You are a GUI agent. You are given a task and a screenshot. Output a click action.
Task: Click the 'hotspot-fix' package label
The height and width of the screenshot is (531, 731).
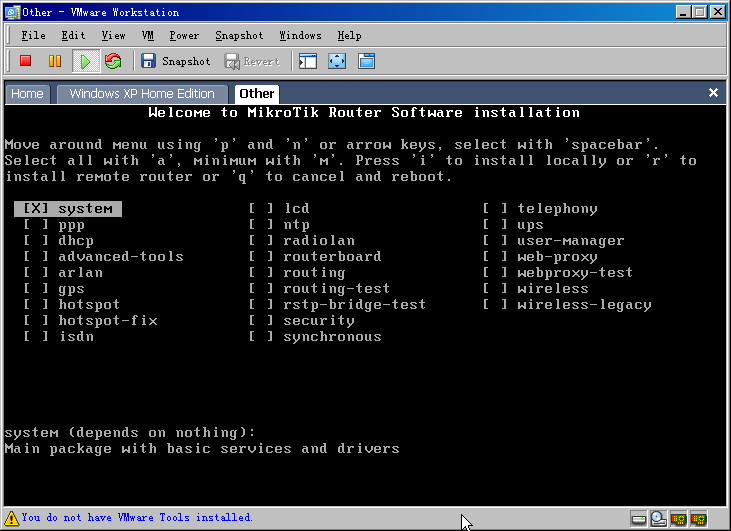(x=108, y=320)
